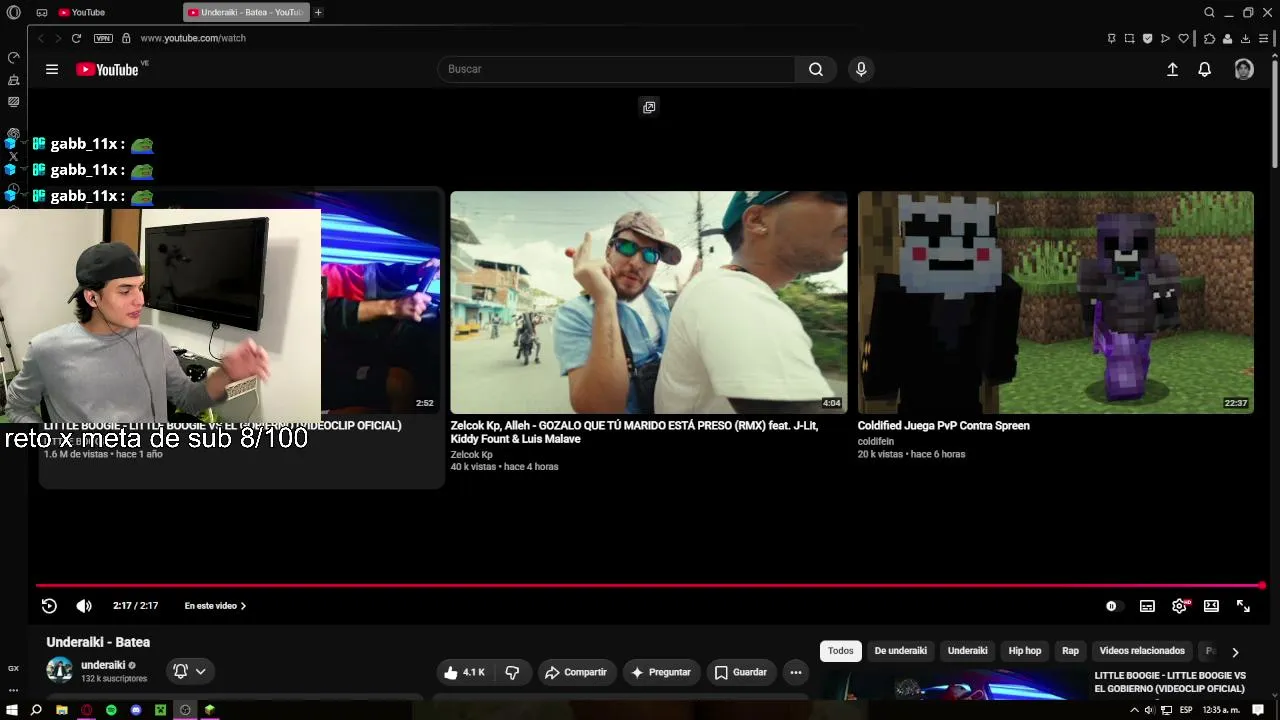
Task: Open Coldified Juega PvP Contra Spreen title
Action: 944,426
